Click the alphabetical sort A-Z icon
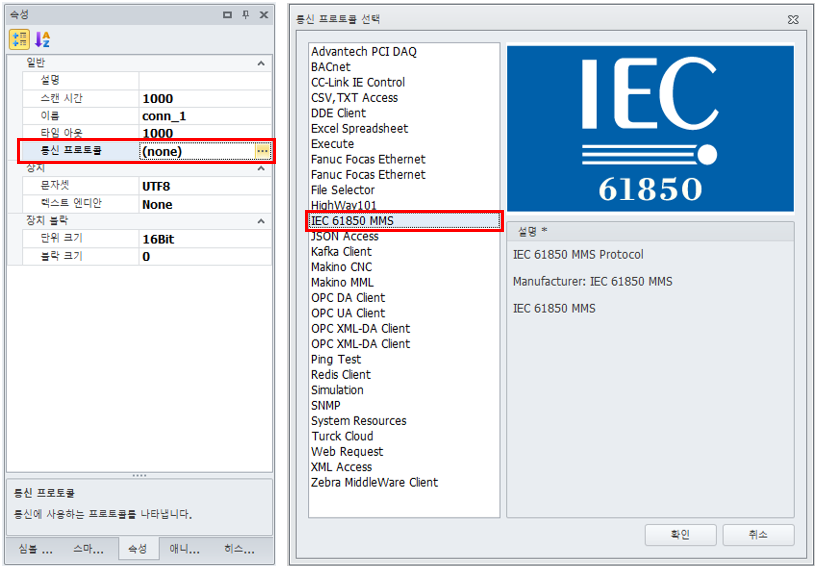The height and width of the screenshot is (568, 818). (42, 39)
